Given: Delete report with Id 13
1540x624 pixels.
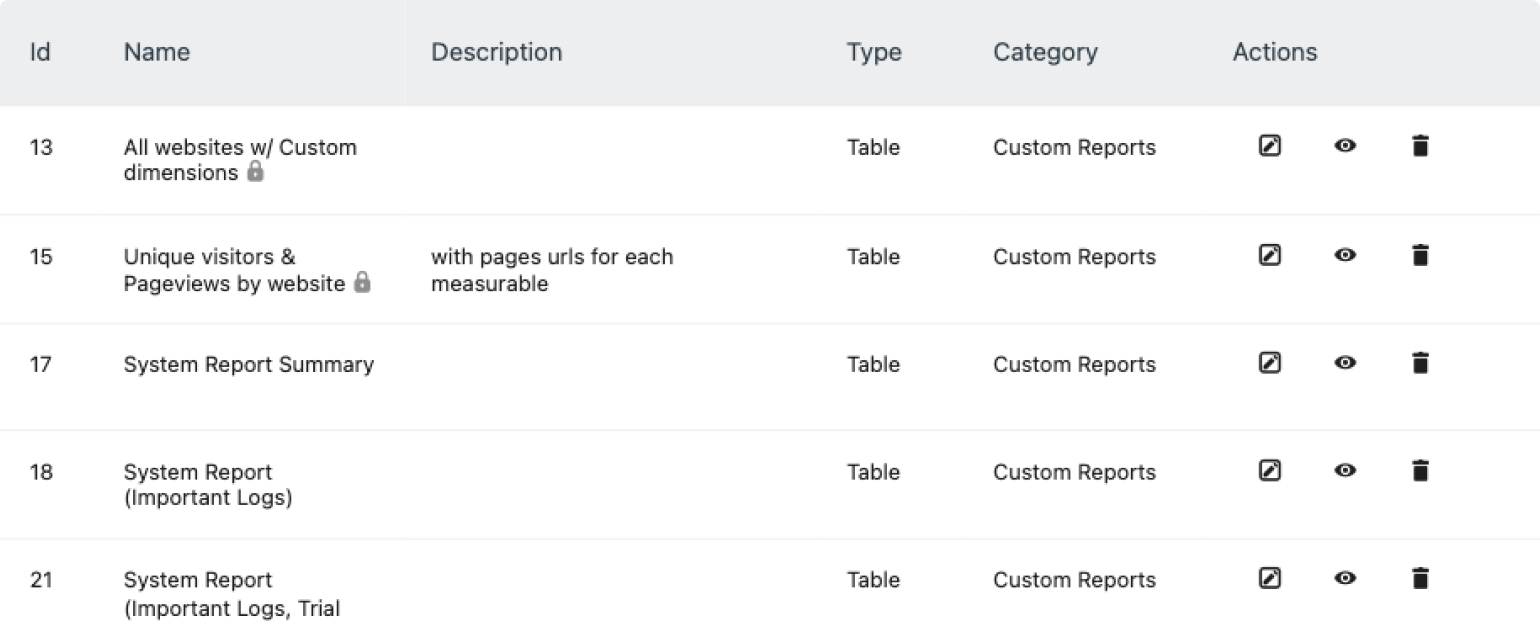Looking at the screenshot, I should (x=1419, y=146).
